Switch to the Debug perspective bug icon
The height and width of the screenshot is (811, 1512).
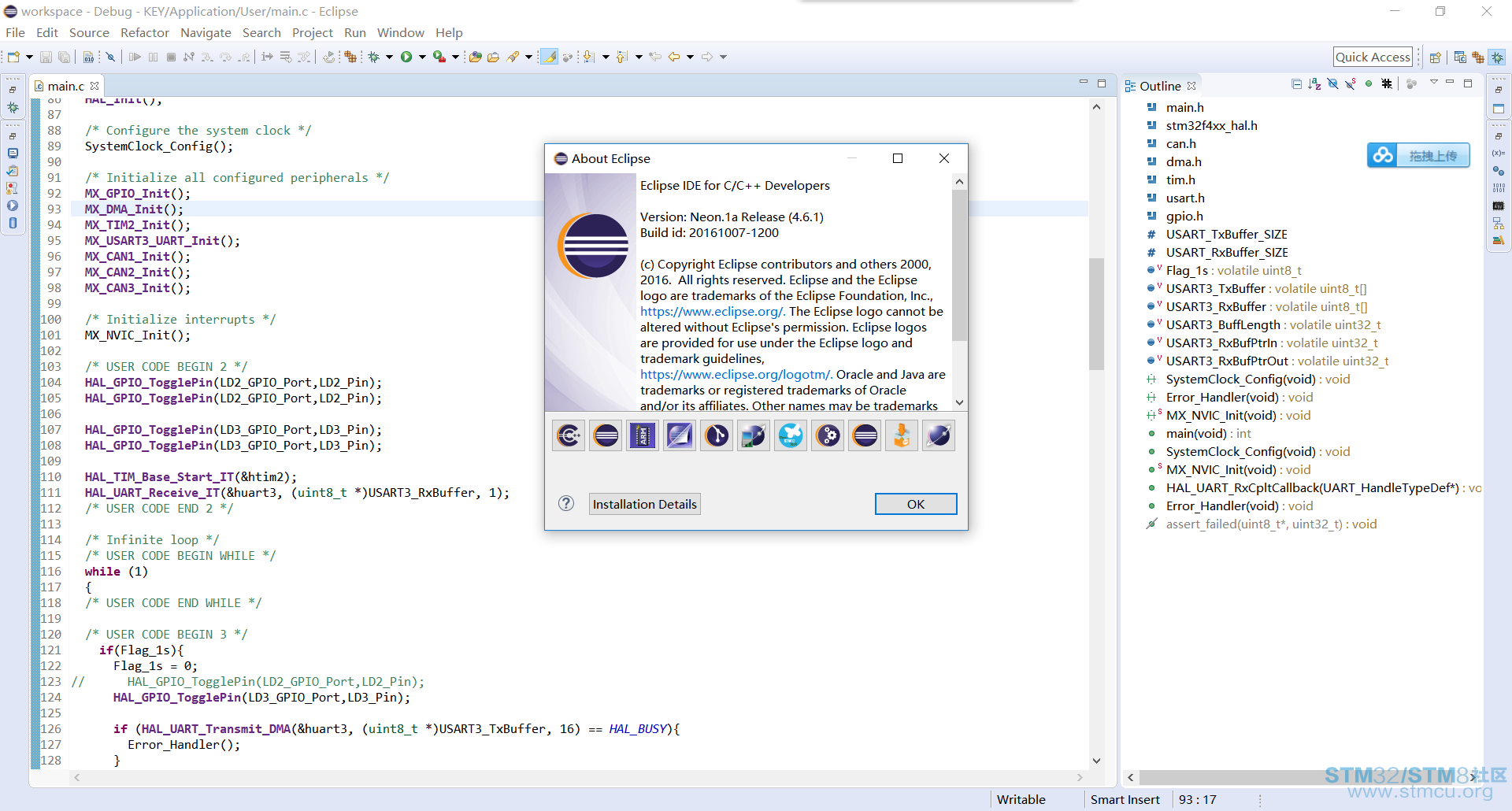[1497, 57]
